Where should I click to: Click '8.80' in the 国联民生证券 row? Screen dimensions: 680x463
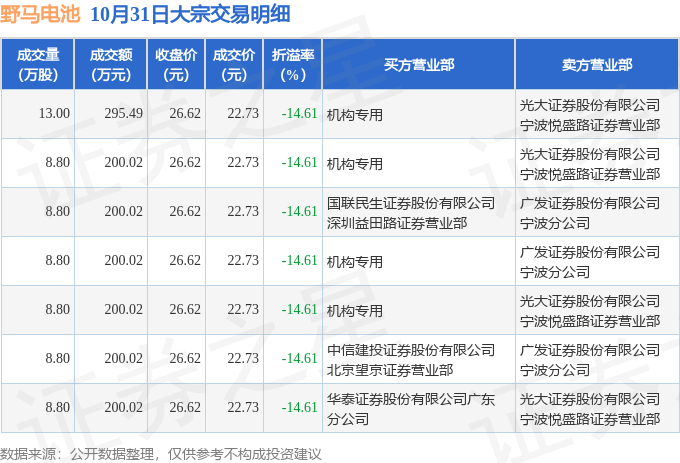[x=58, y=212]
